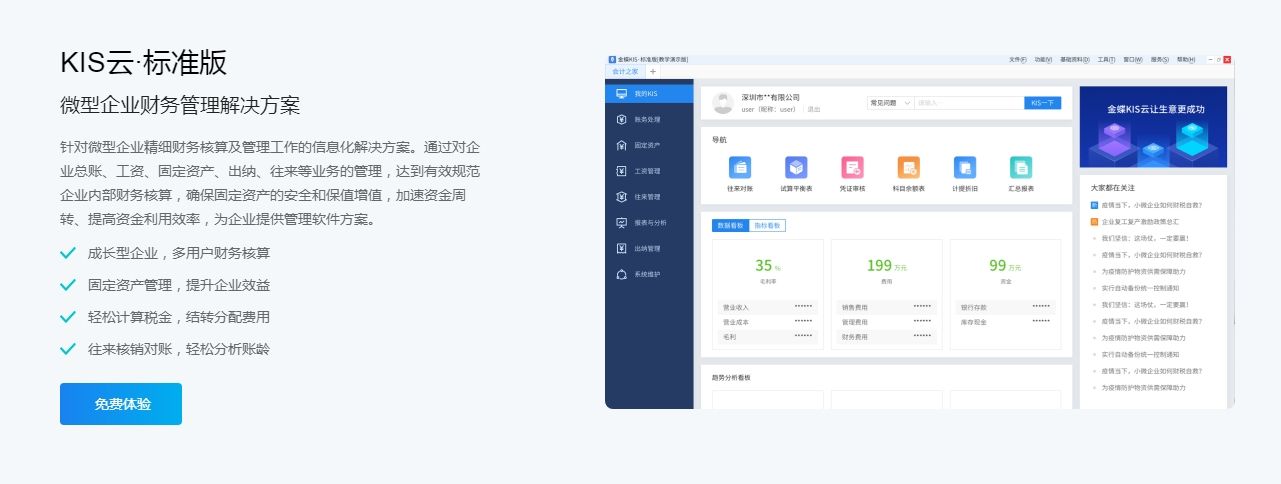Click the 退出 logout link
Screen dimensions: 1281x484
(x=814, y=110)
